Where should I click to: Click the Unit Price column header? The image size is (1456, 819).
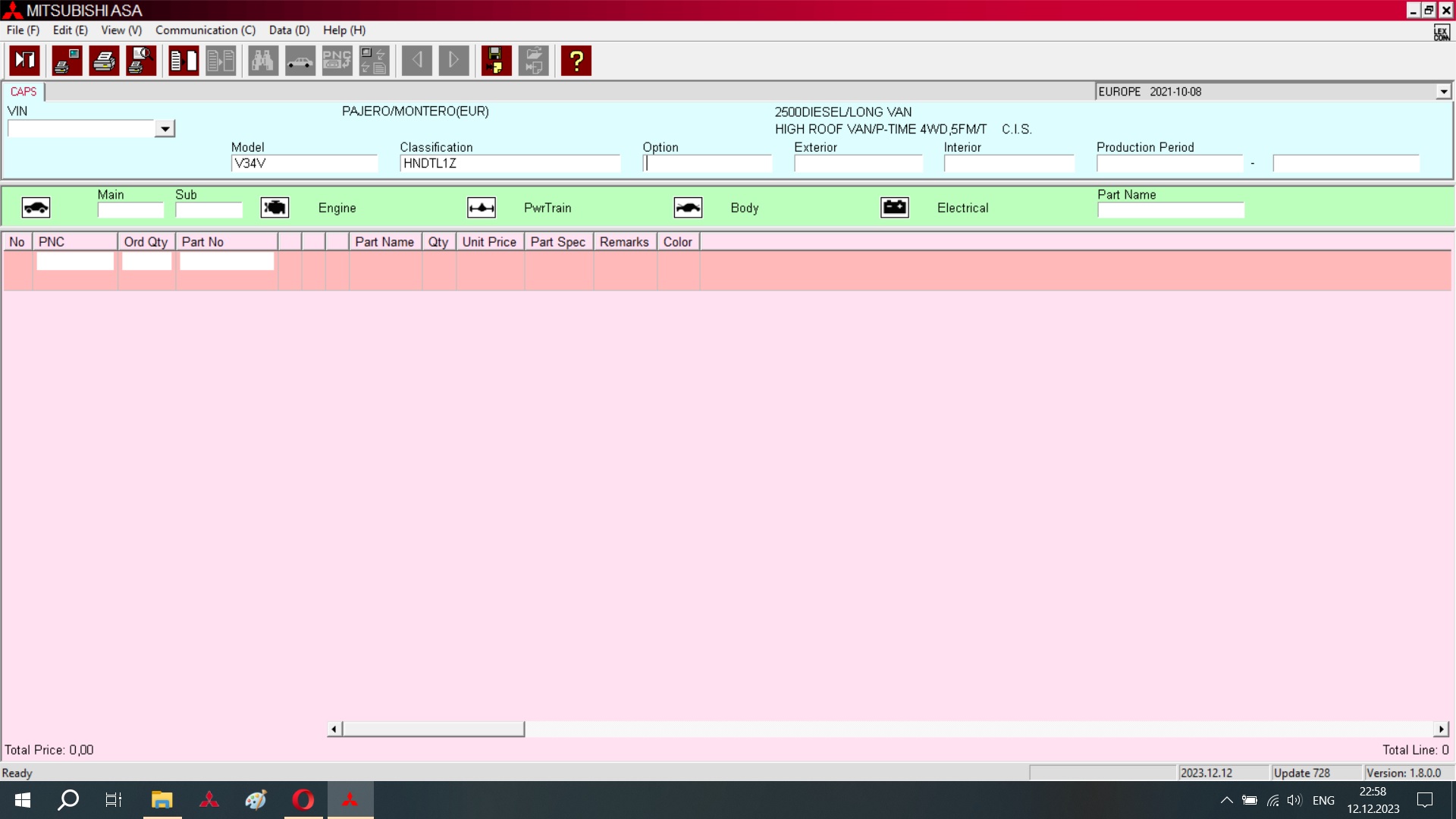[x=489, y=242]
